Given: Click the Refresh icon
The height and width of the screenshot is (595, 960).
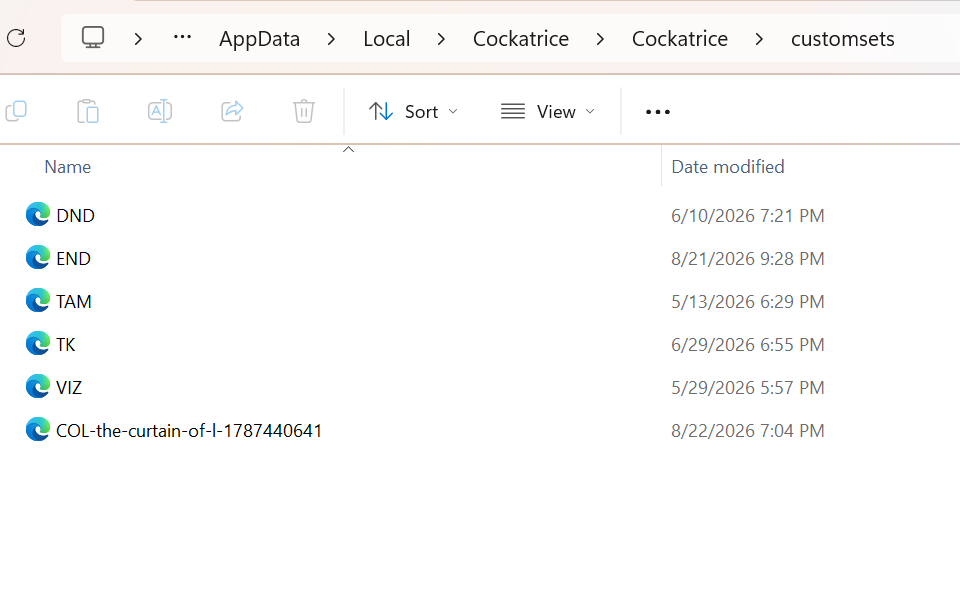Looking at the screenshot, I should pos(16,38).
